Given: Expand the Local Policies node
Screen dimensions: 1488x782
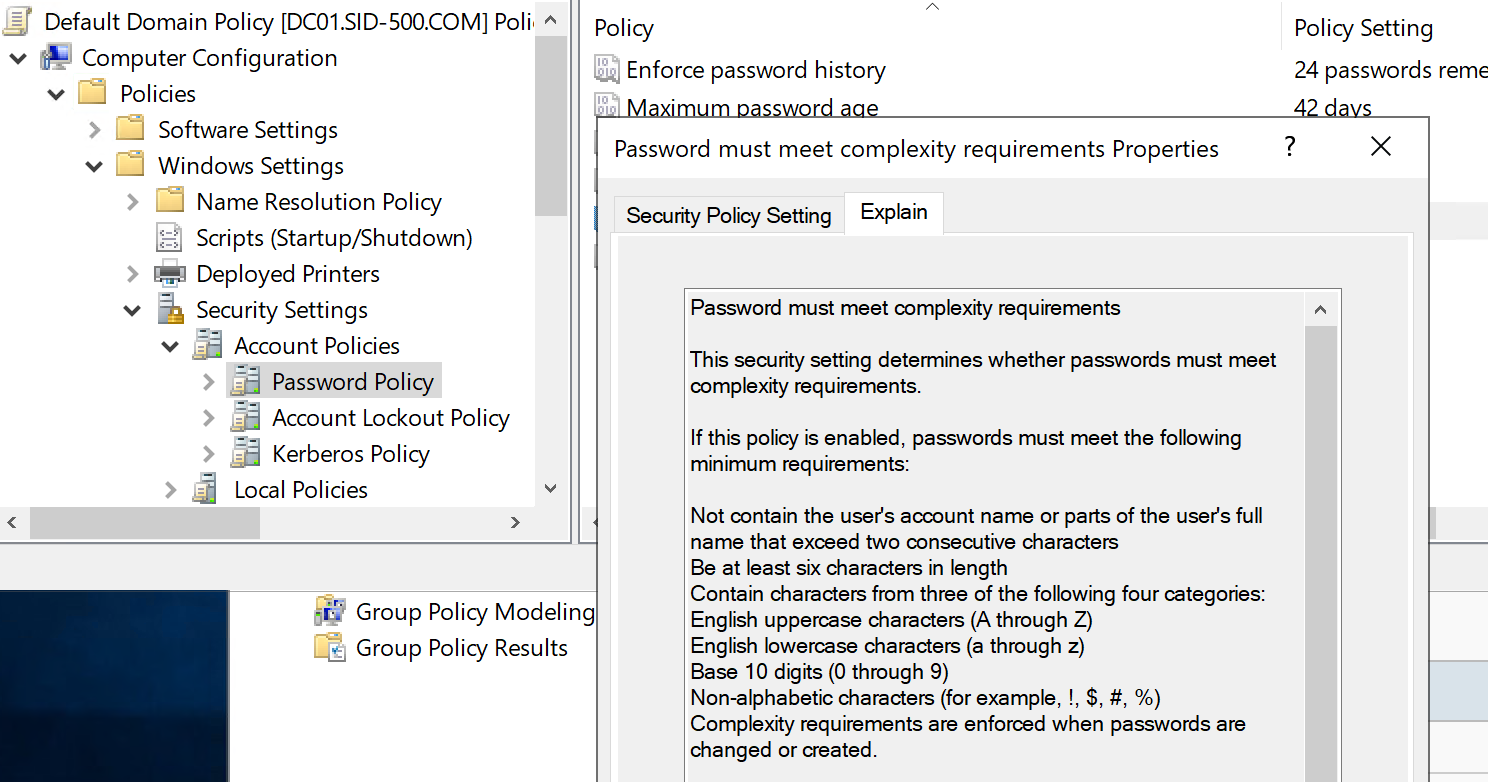Looking at the screenshot, I should 171,489.
